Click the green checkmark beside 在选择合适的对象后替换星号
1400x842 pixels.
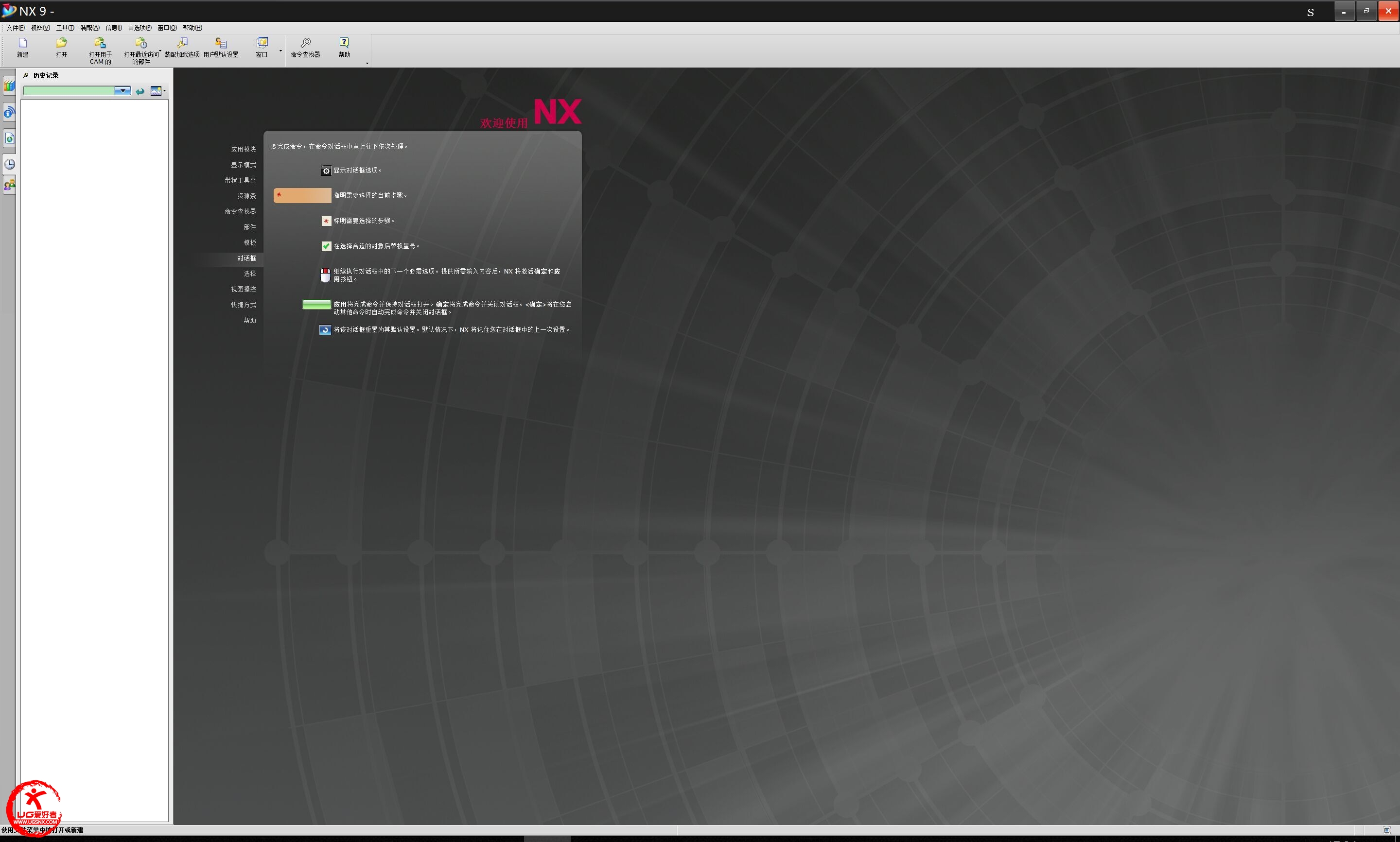[x=326, y=246]
